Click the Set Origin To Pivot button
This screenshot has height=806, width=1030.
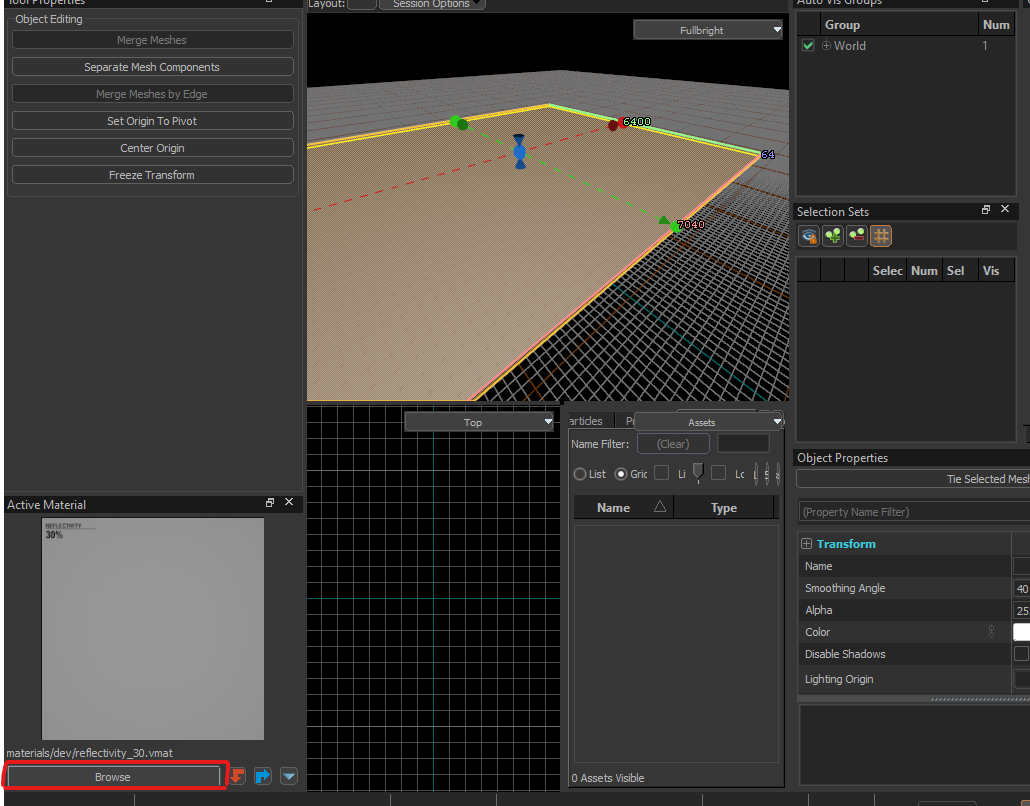click(x=152, y=121)
